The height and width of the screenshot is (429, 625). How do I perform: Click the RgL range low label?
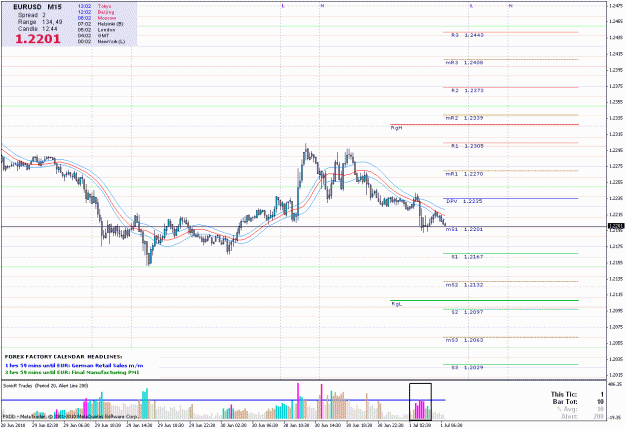(x=396, y=304)
